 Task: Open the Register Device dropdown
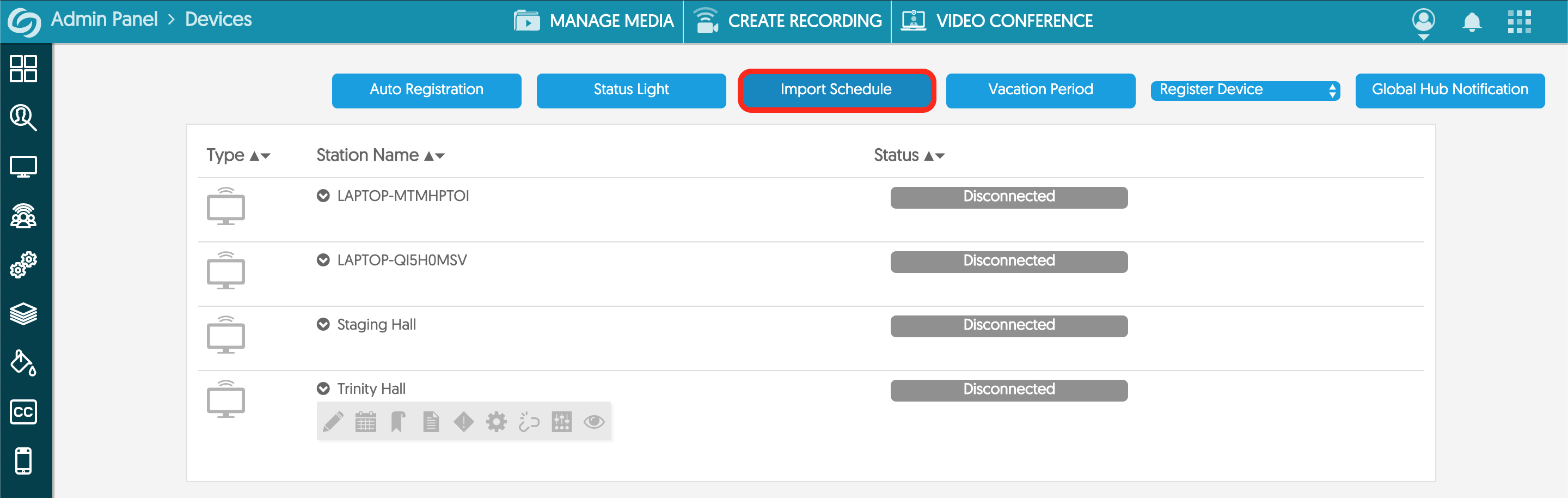pos(1245,90)
